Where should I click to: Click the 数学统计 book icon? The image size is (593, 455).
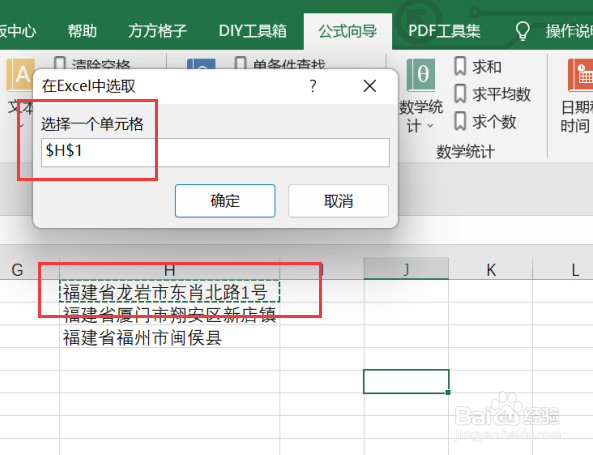pyautogui.click(x=421, y=75)
